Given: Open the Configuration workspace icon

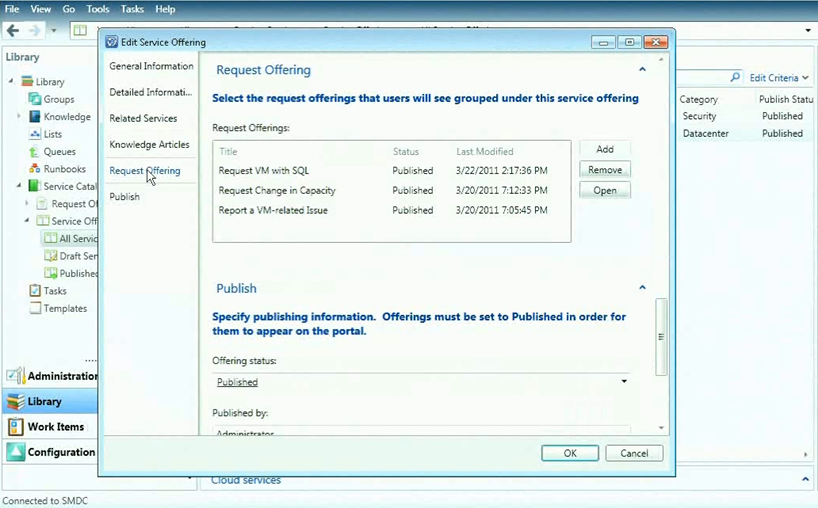Looking at the screenshot, I should tap(15, 452).
